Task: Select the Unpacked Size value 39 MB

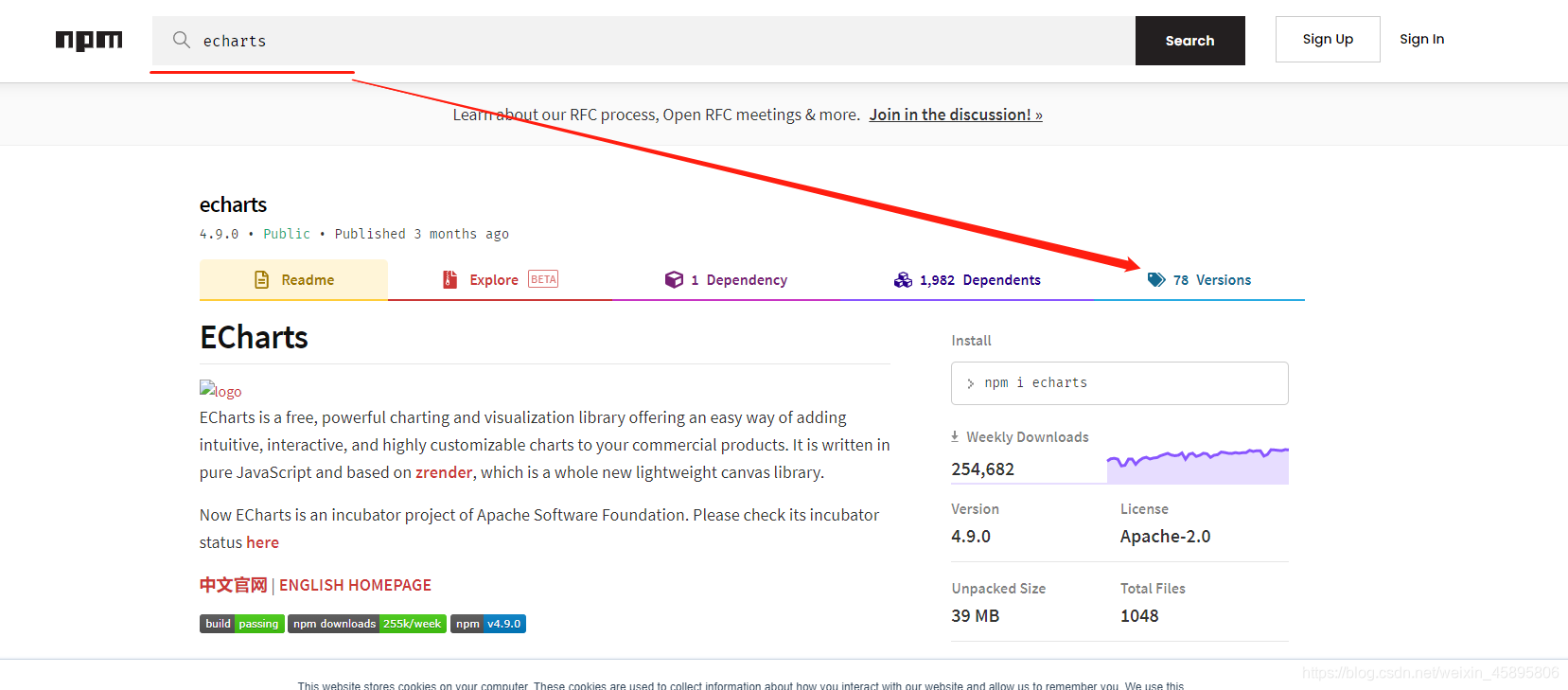Action: pyautogui.click(x=975, y=616)
